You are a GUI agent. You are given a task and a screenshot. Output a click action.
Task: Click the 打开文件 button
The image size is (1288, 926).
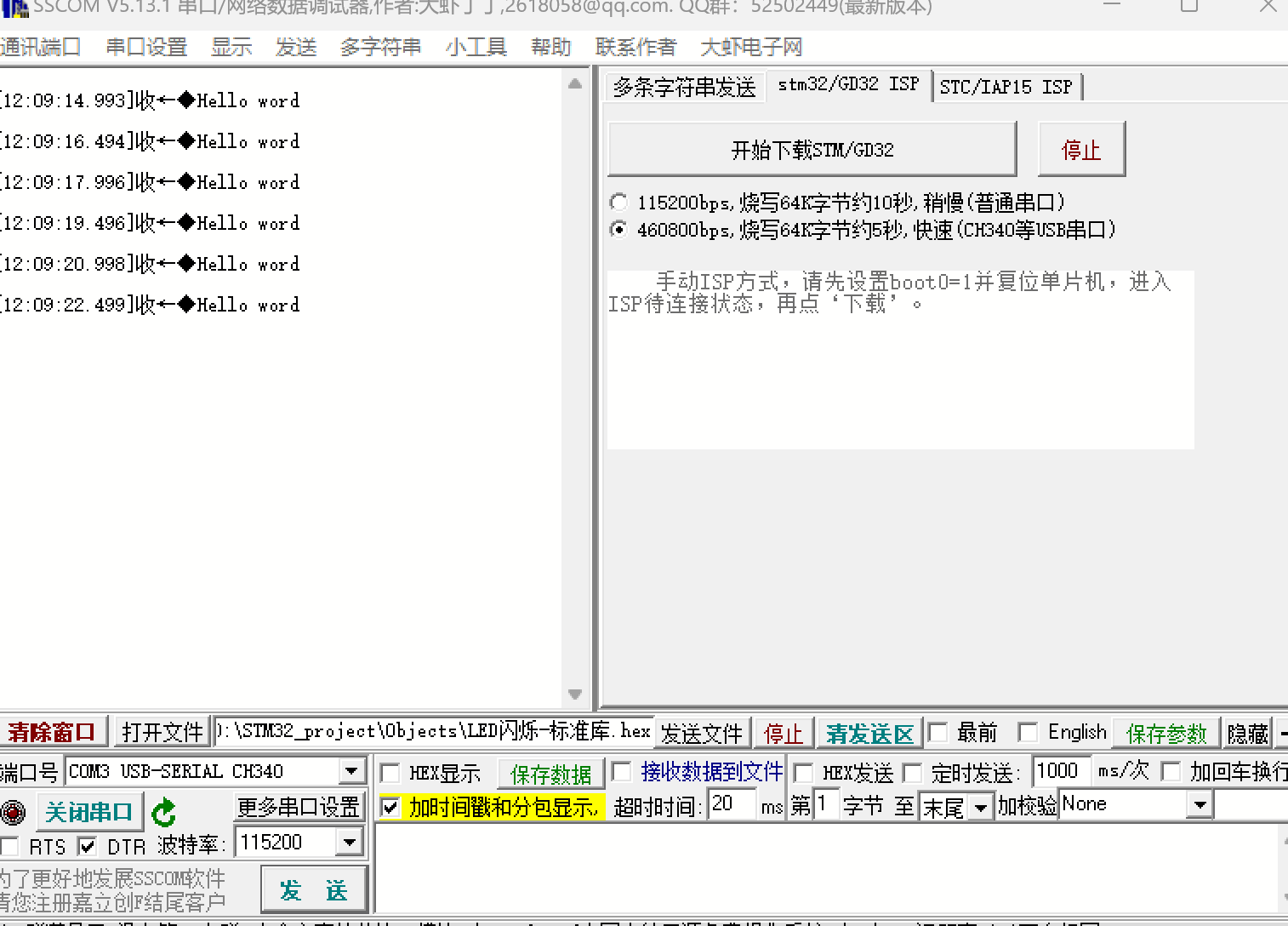click(x=162, y=732)
